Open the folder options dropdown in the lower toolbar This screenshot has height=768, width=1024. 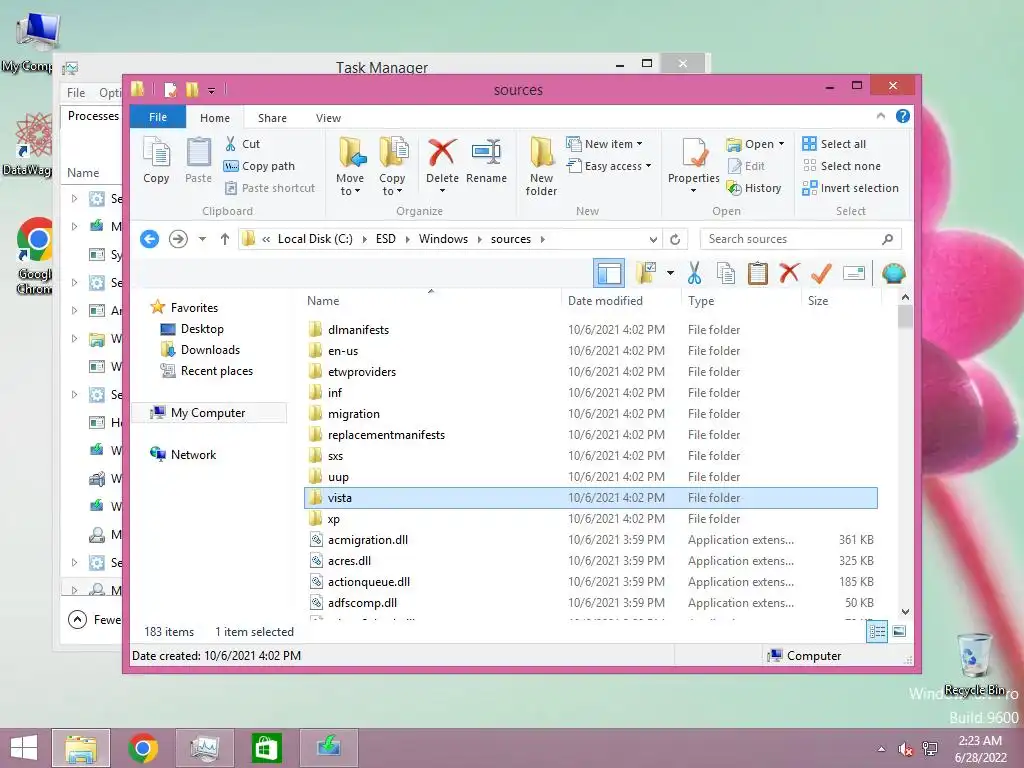(x=670, y=273)
